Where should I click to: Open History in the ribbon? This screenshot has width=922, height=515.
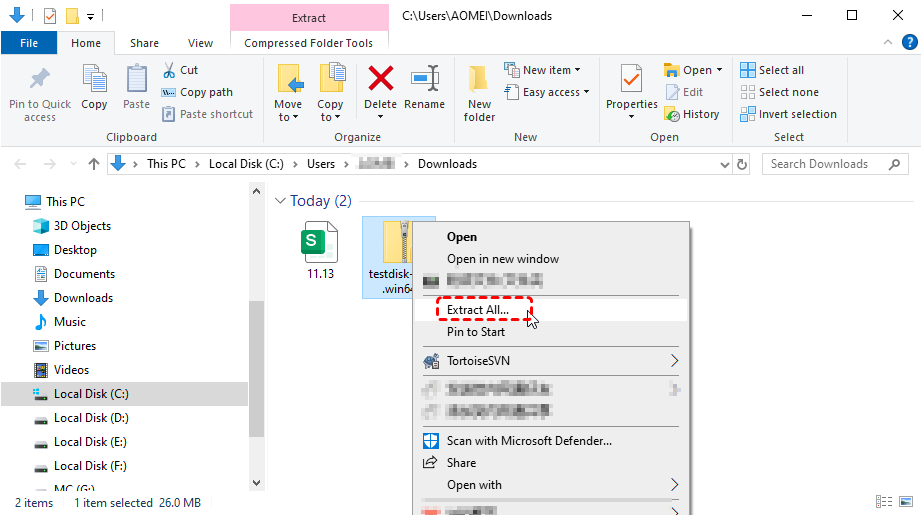(691, 114)
